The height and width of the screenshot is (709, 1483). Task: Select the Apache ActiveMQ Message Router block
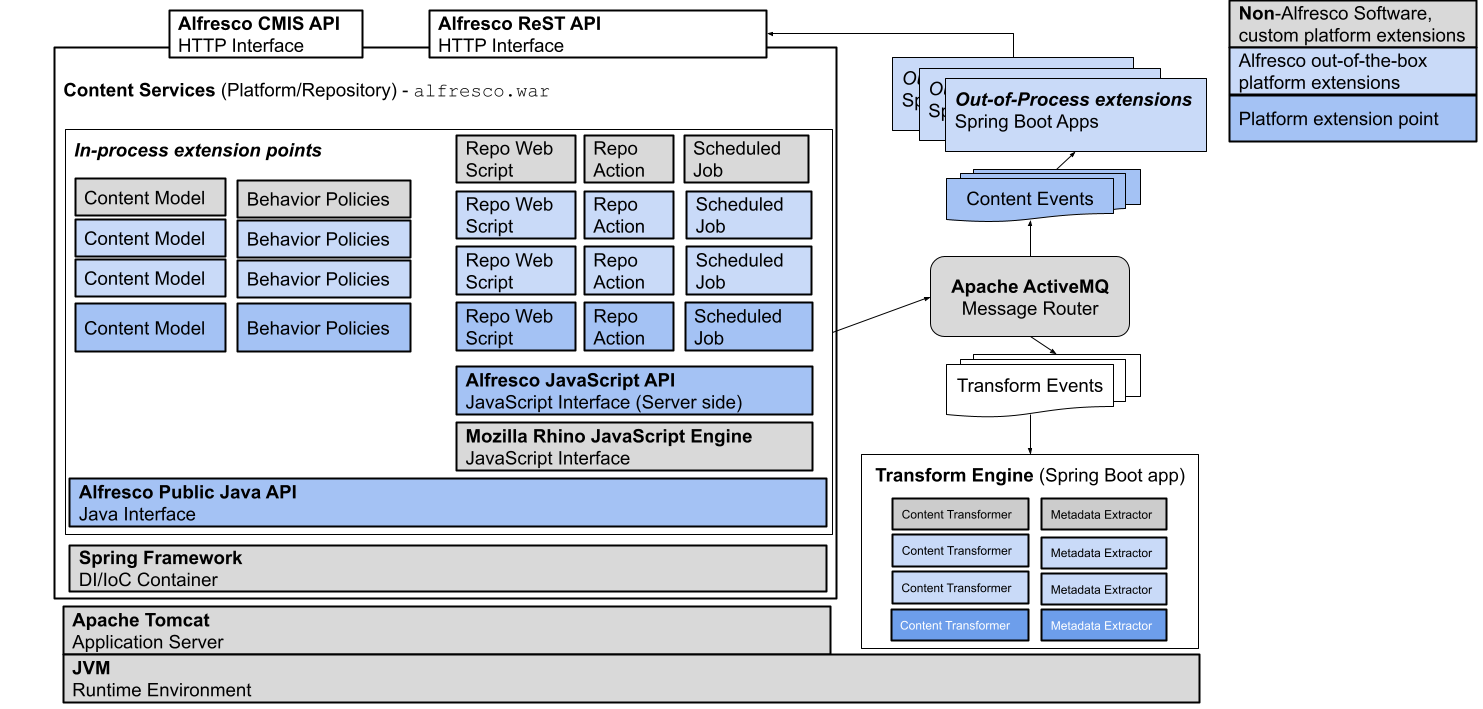tap(1029, 296)
